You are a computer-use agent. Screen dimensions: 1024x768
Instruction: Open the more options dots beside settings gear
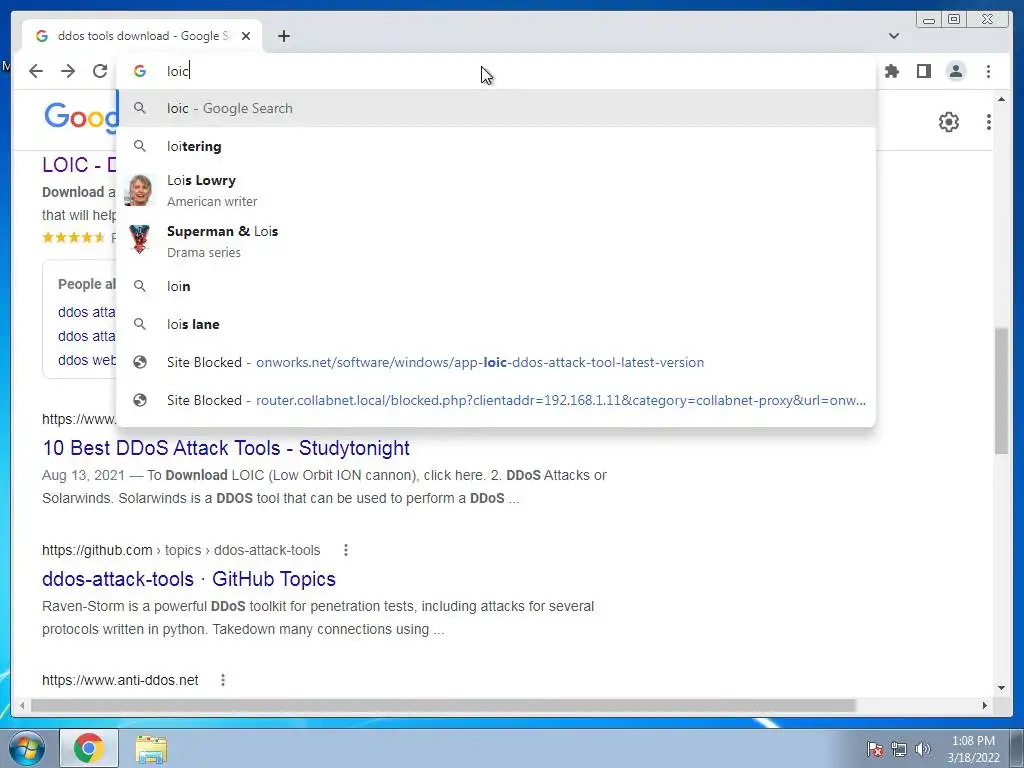pyautogui.click(x=989, y=121)
